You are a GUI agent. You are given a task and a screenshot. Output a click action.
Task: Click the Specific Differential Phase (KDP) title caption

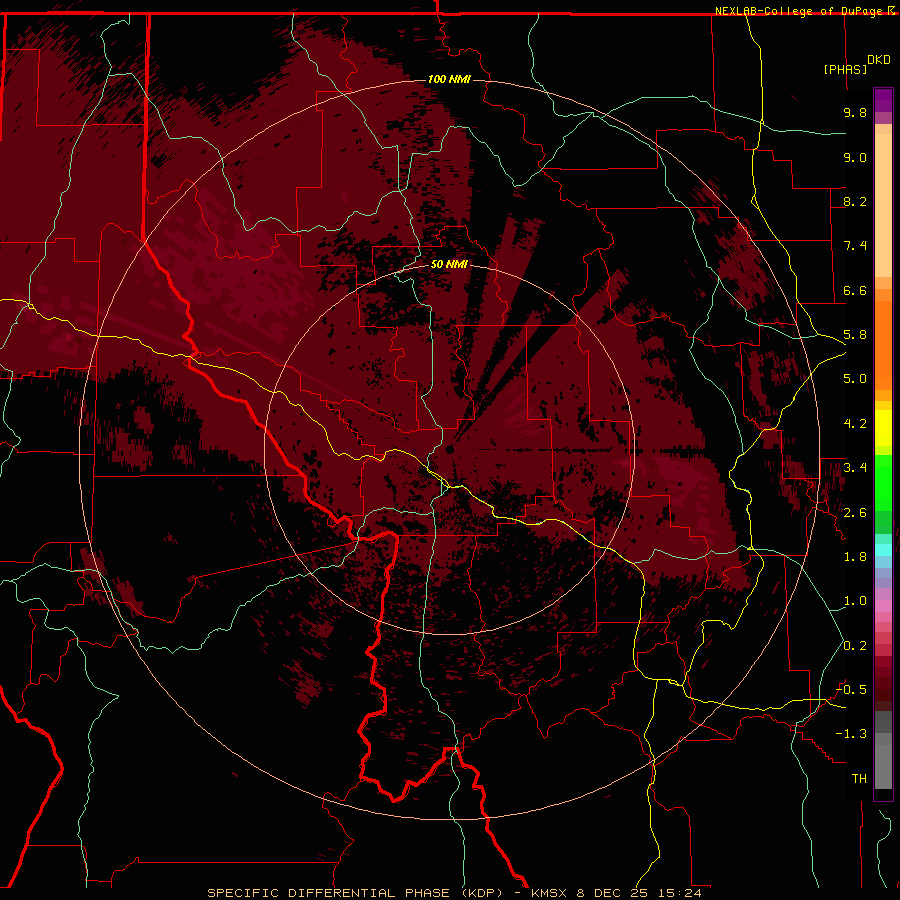[355, 893]
